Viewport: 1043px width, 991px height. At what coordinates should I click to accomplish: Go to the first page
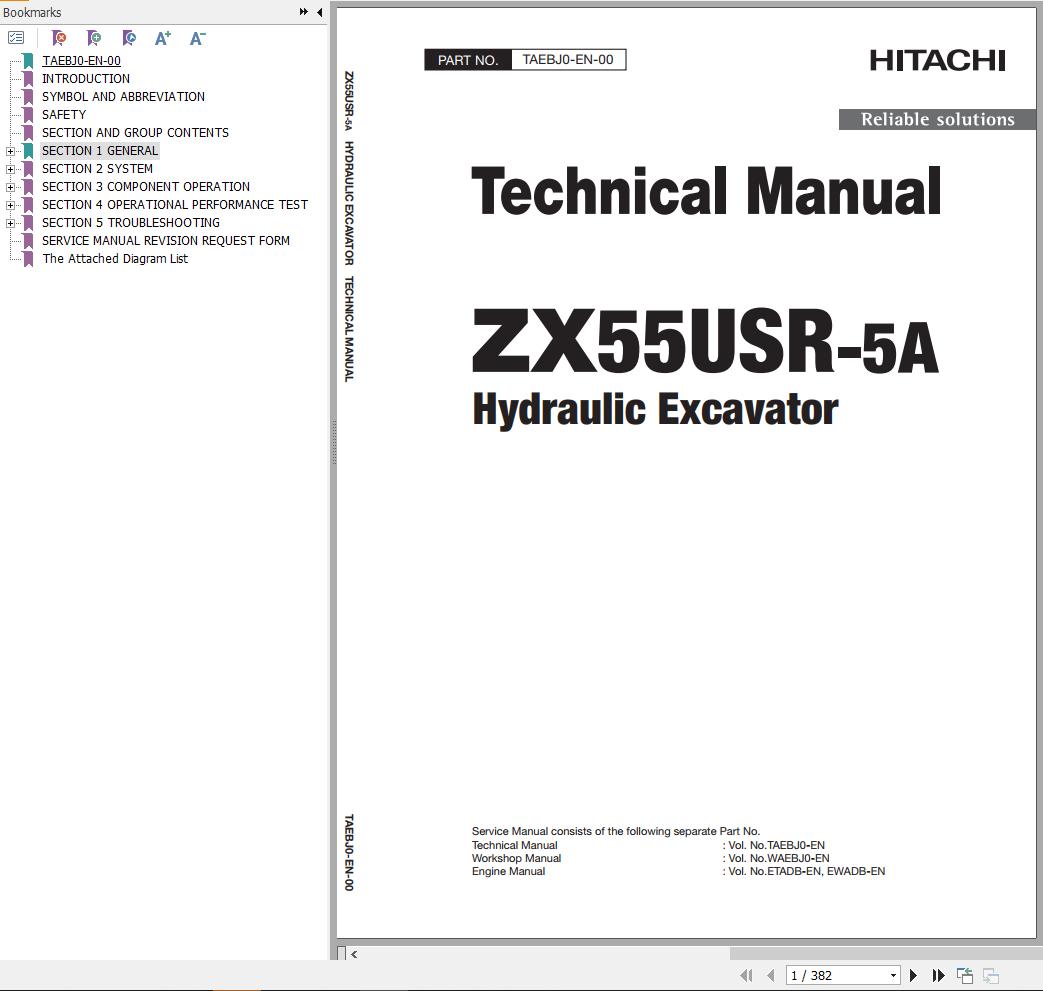[746, 975]
